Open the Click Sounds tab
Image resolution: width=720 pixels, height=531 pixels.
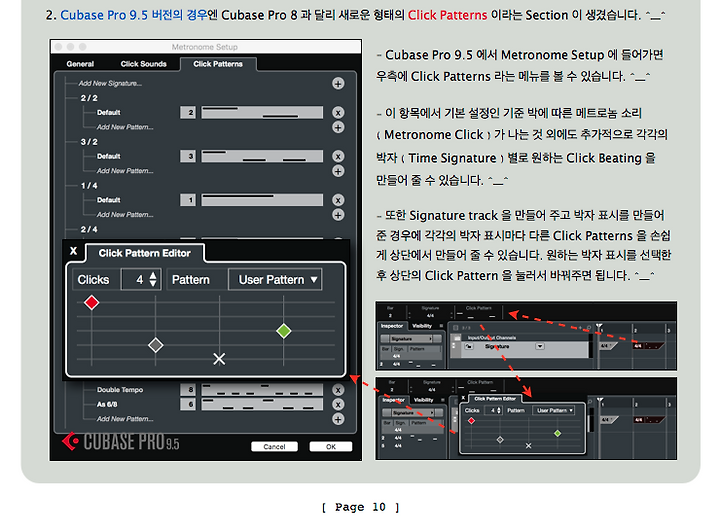pos(143,64)
